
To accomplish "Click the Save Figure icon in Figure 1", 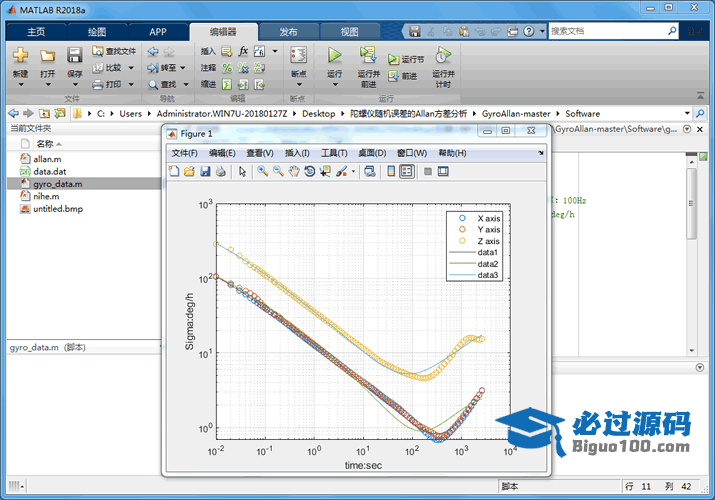I will [205, 171].
